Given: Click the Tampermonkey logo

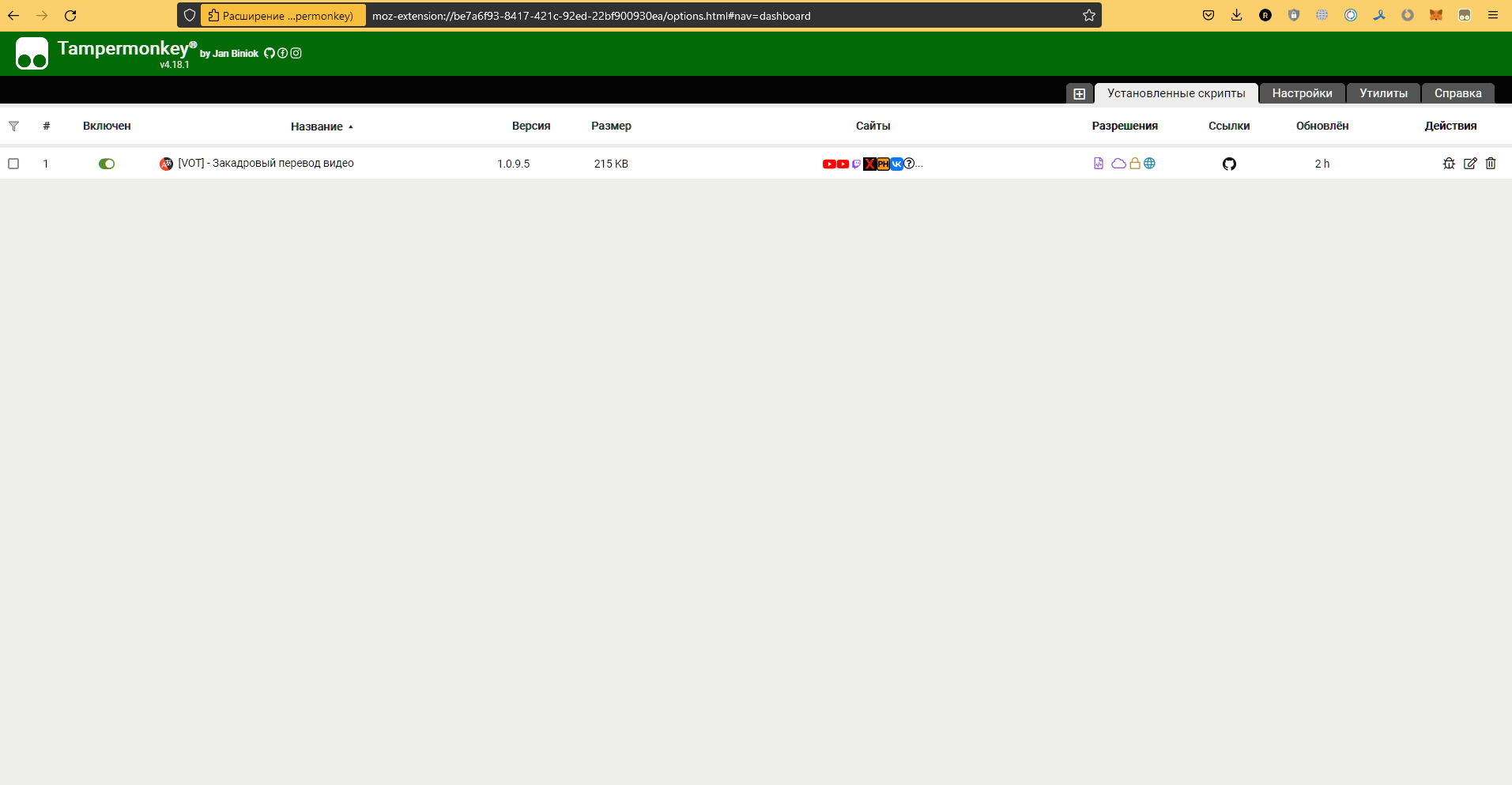Looking at the screenshot, I should (x=32, y=53).
